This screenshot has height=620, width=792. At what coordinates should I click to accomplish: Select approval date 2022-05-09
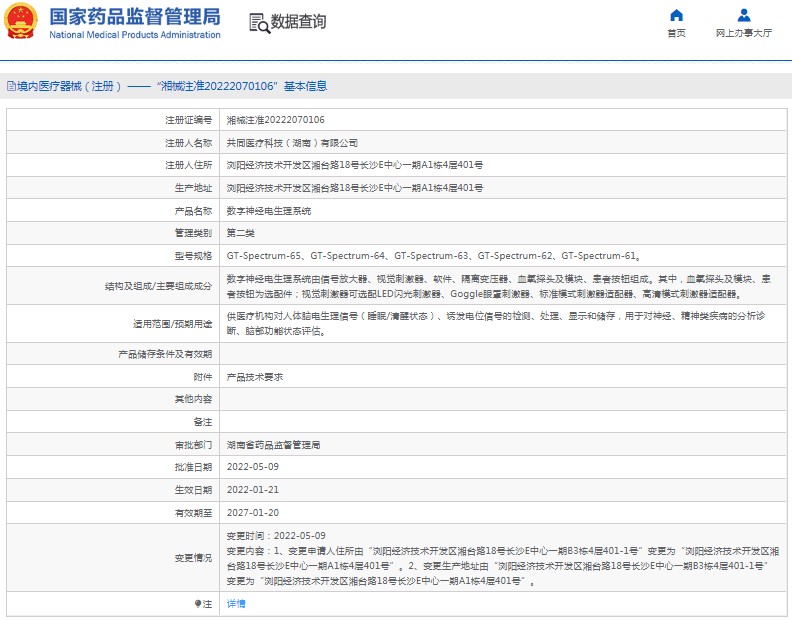(253, 467)
